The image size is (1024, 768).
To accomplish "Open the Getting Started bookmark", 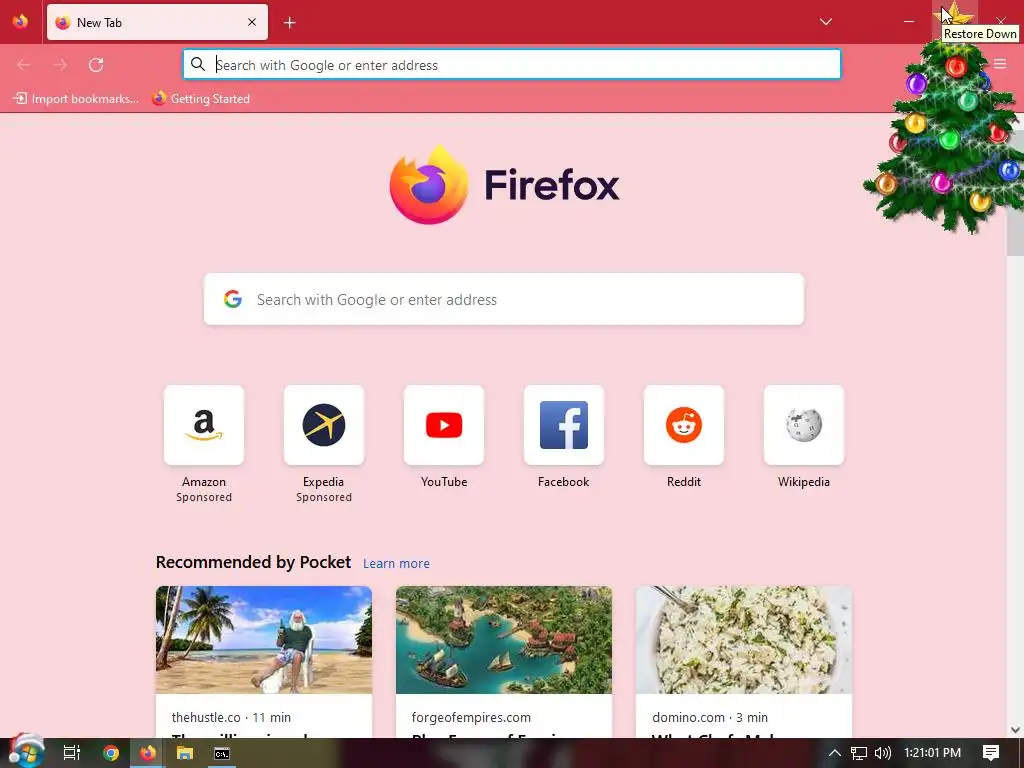I will click(x=201, y=99).
